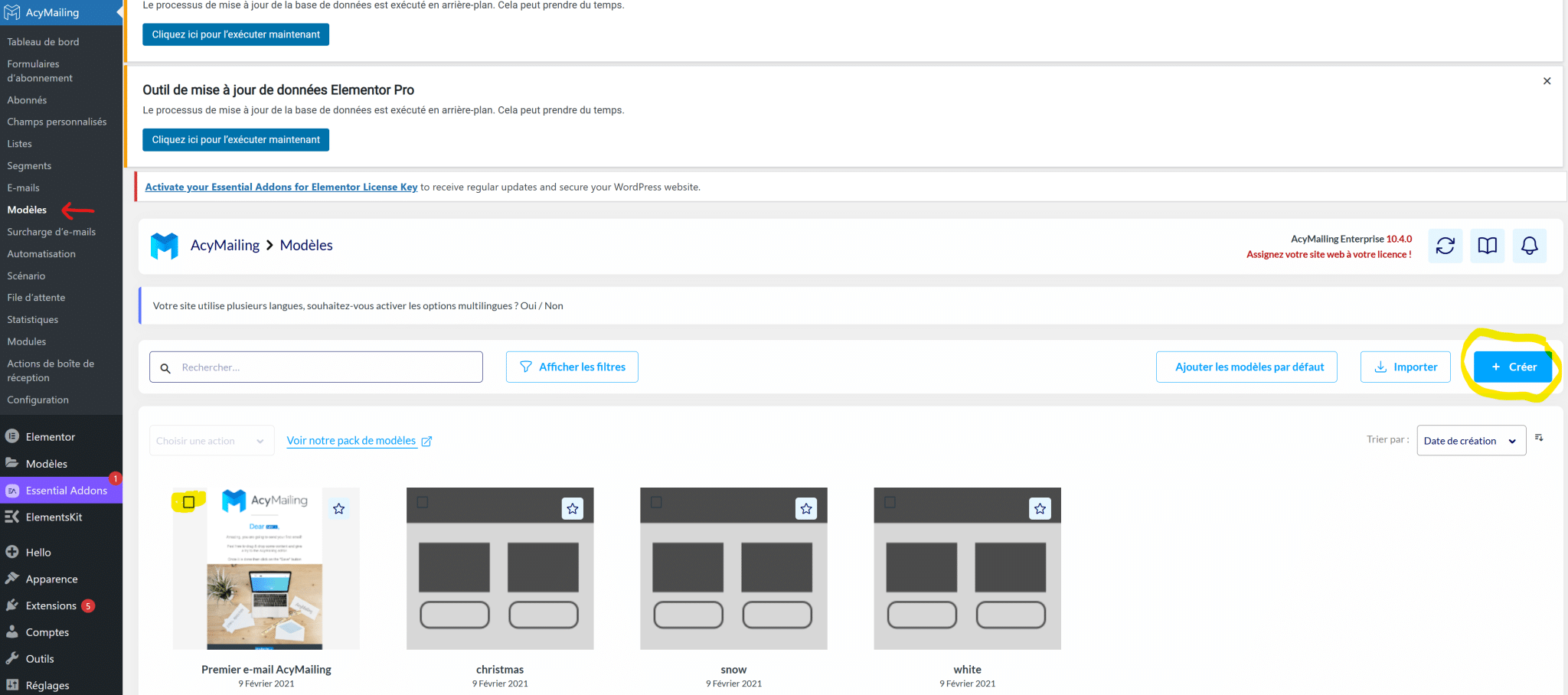Click the star icon on white template
The height and width of the screenshot is (695, 1568).
1040,508
